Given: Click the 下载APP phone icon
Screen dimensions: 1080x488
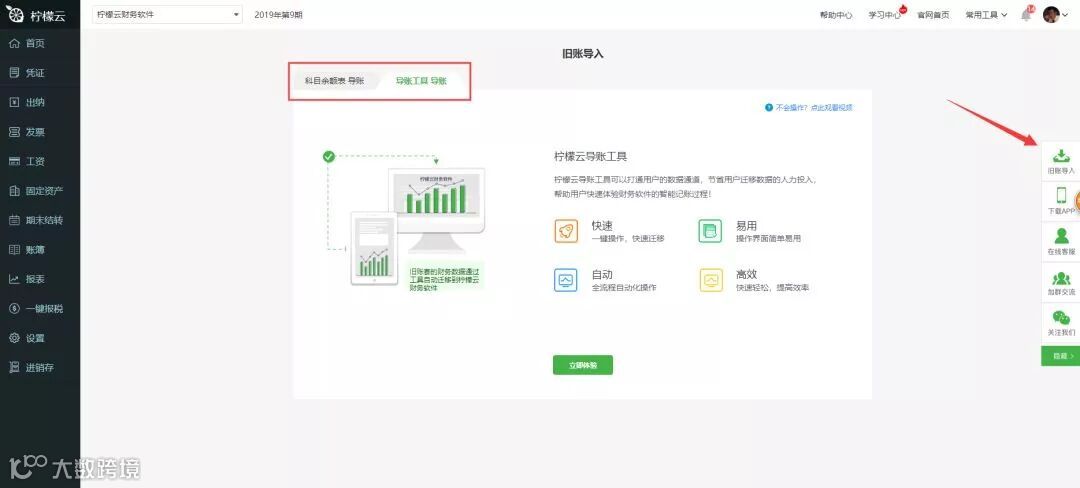Looking at the screenshot, I should coord(1061,195).
